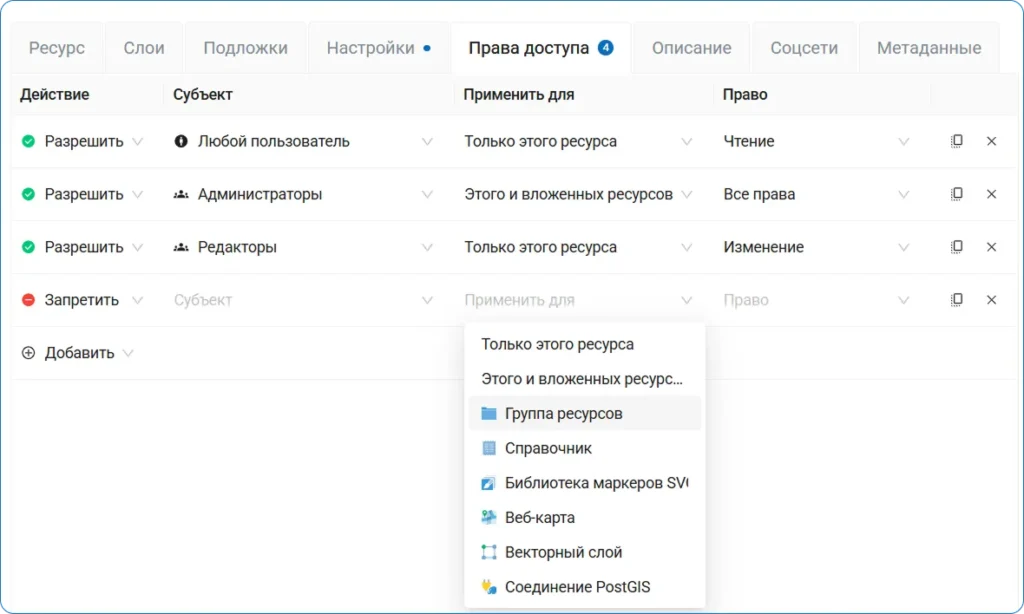Click the Векторный слой icon in the menu
Screen dimensions: 1024x614
point(491,552)
